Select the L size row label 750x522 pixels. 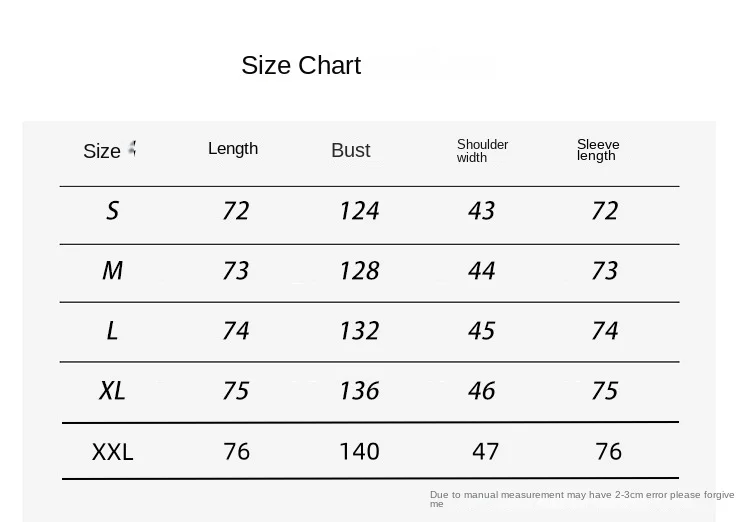(x=112, y=331)
